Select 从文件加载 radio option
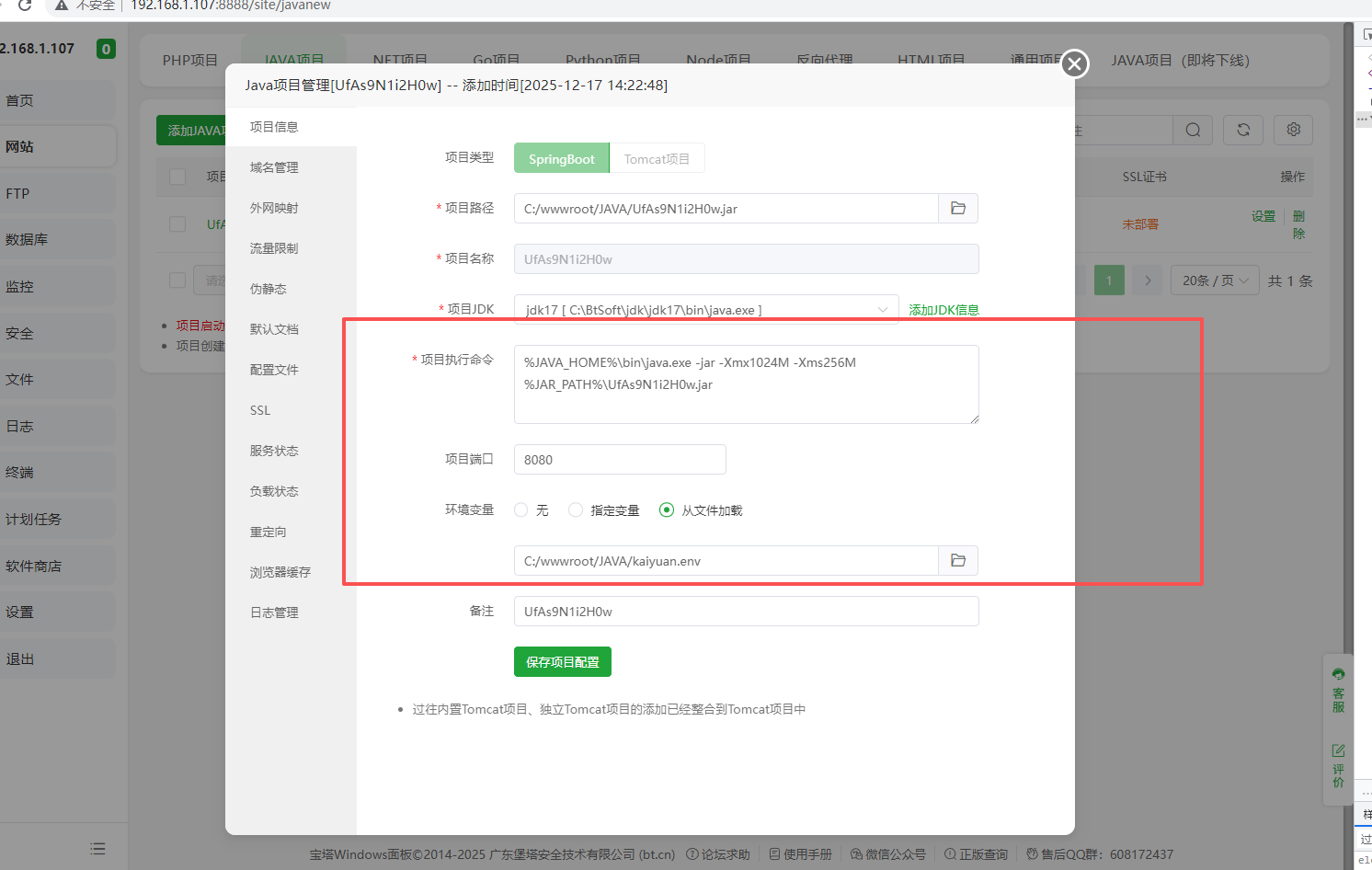This screenshot has height=870, width=1372. click(x=667, y=510)
